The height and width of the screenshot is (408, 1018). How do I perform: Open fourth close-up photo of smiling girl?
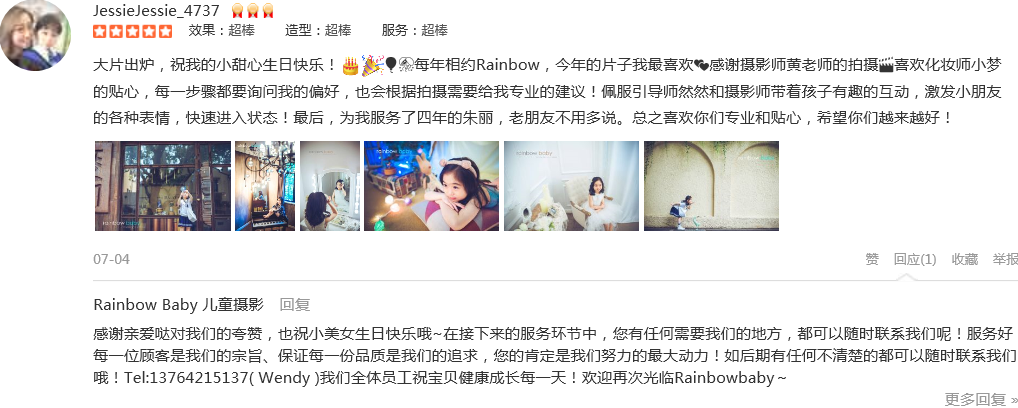431,186
